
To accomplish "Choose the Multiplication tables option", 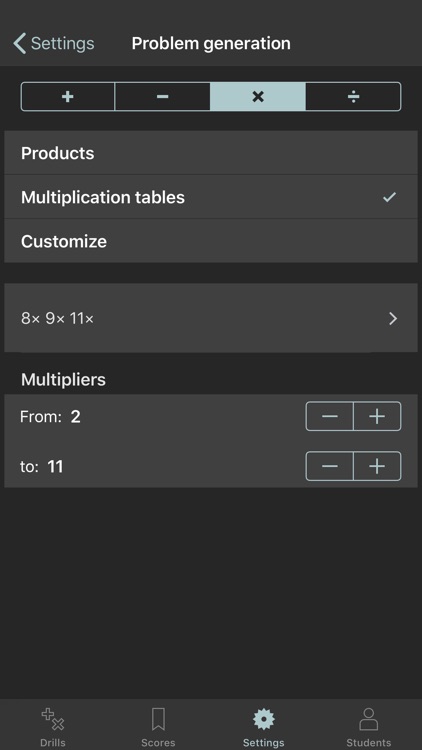I will coord(211,197).
